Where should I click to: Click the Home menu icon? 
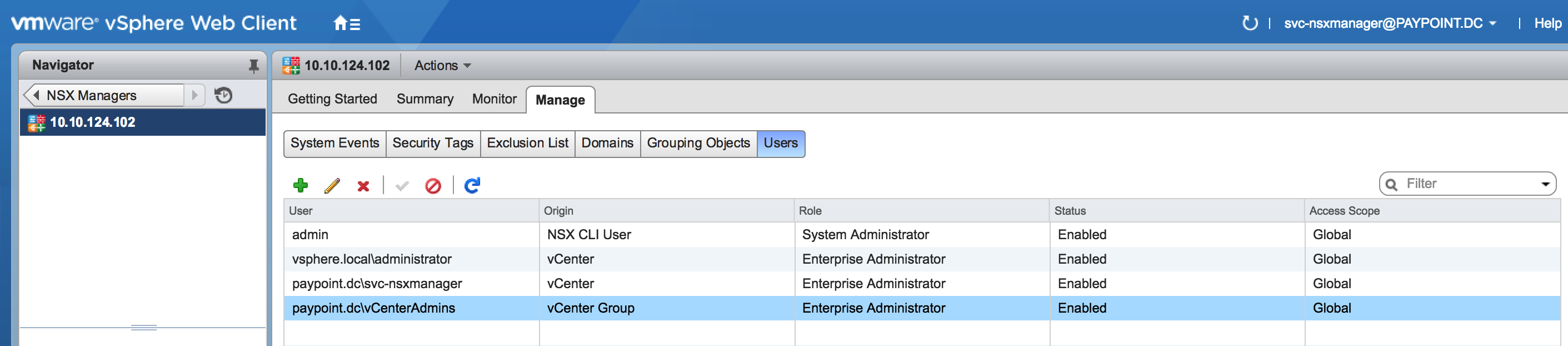coord(347,24)
